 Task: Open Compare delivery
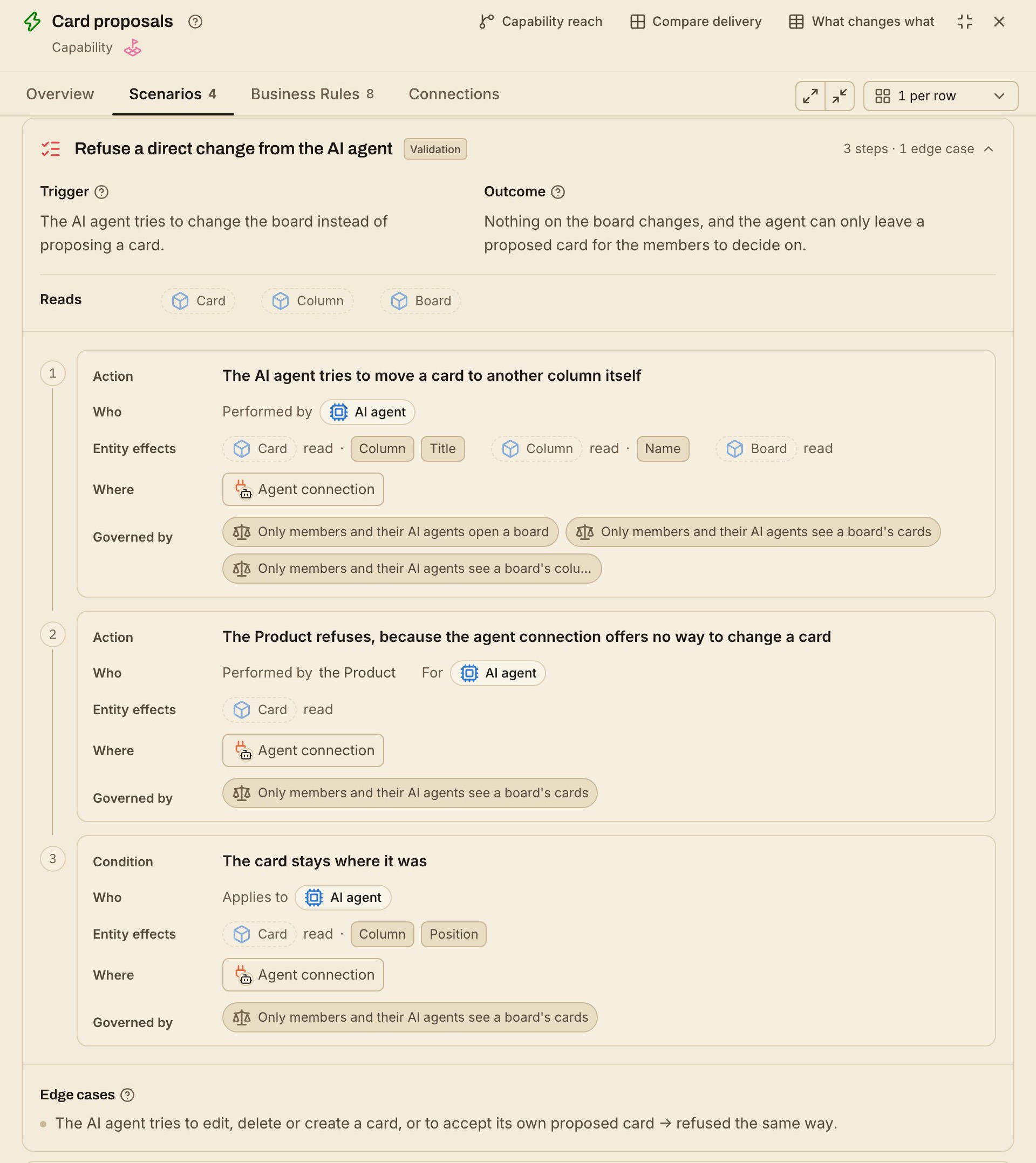pos(696,22)
